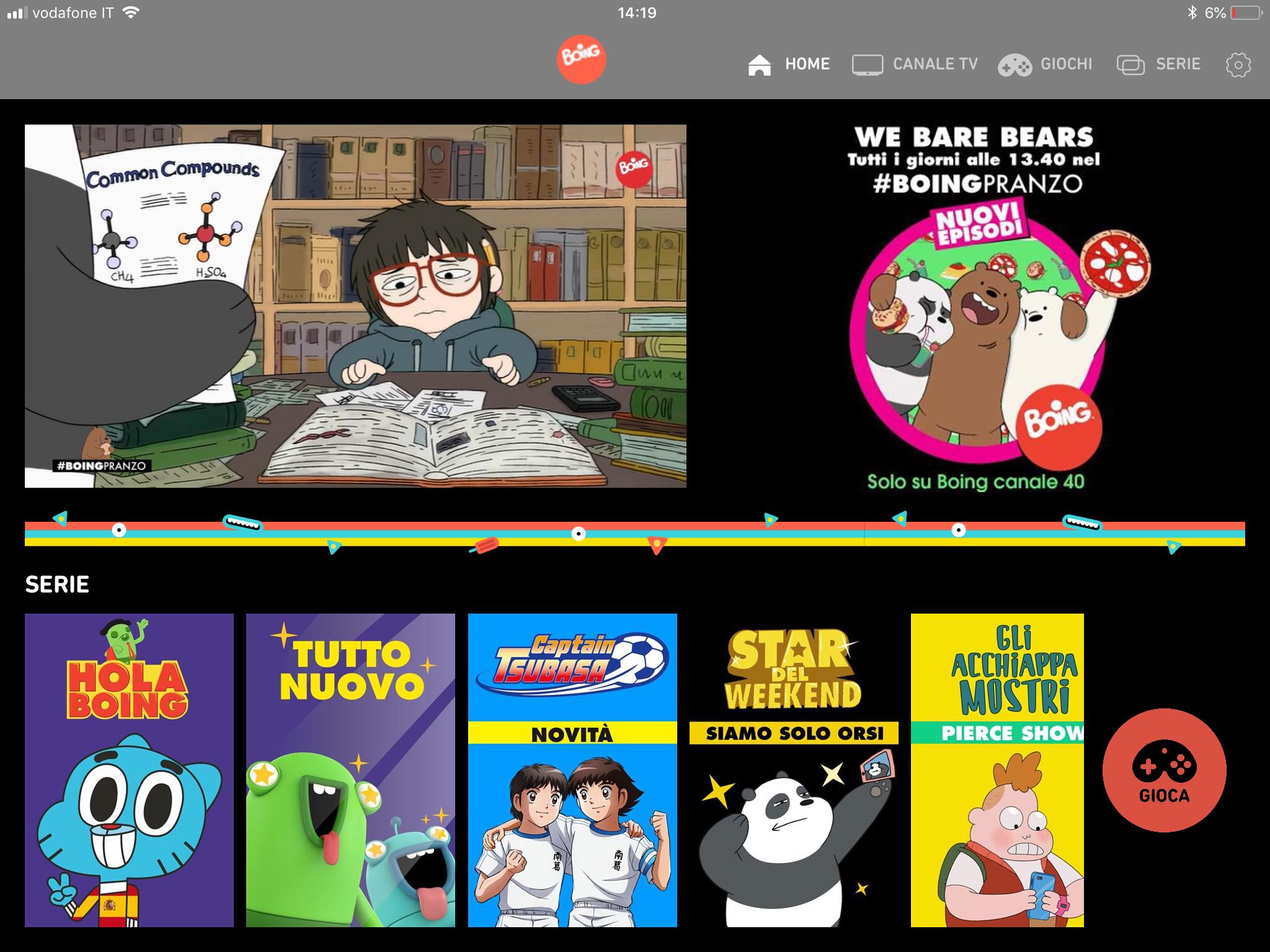The width and height of the screenshot is (1270, 952).
Task: Open the settings gear icon
Action: tap(1238, 64)
